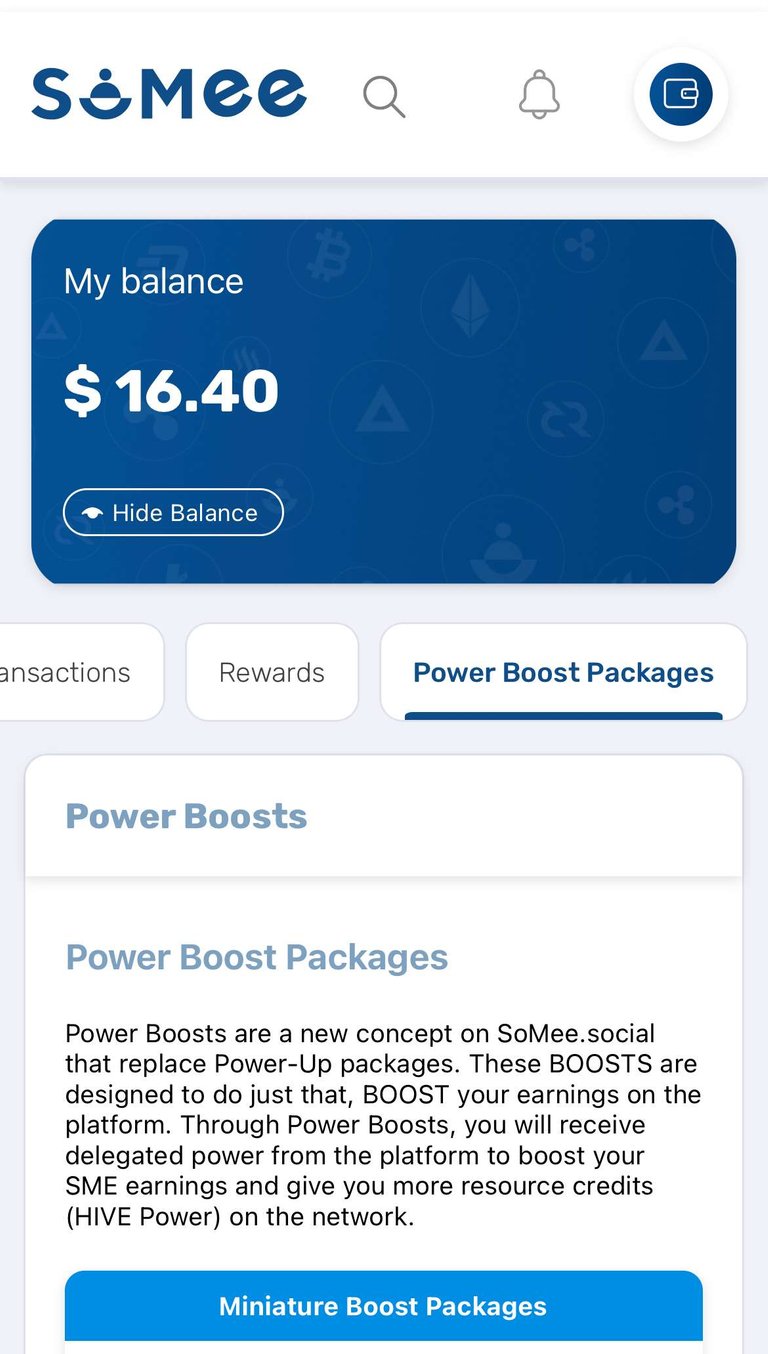
Task: Expand the Miniature Boost Packages section
Action: coord(384,1306)
